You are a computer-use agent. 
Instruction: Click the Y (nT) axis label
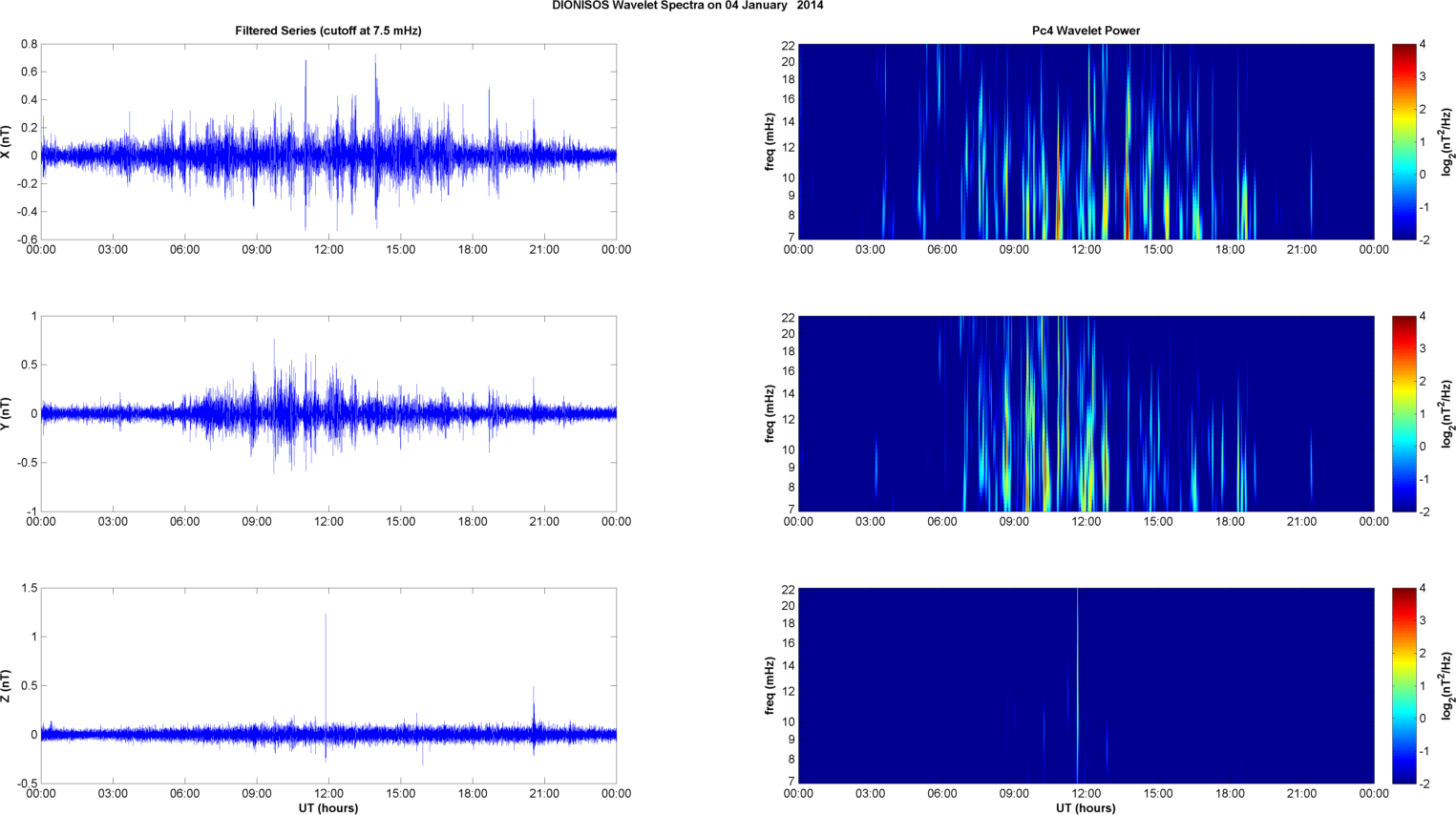click(x=6, y=413)
